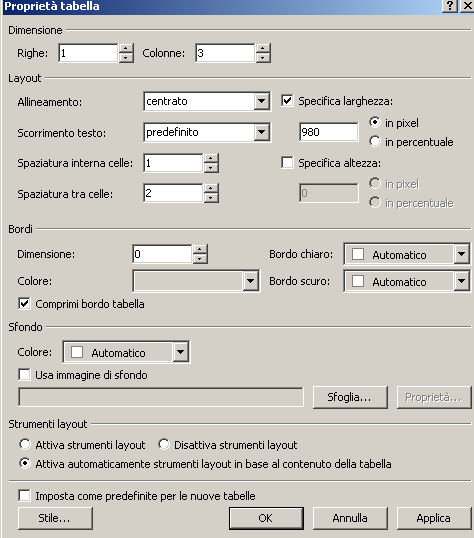Increase Spaziatura interna celle value
Viewport: 474px width, 538px height.
211,158
